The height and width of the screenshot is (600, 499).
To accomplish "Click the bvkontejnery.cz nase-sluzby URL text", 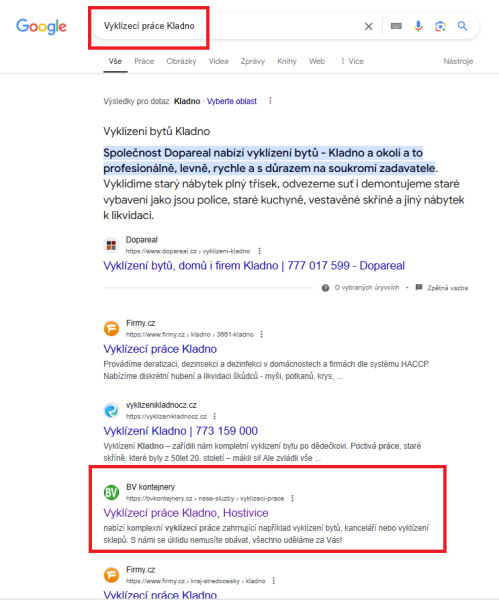I will (x=205, y=498).
